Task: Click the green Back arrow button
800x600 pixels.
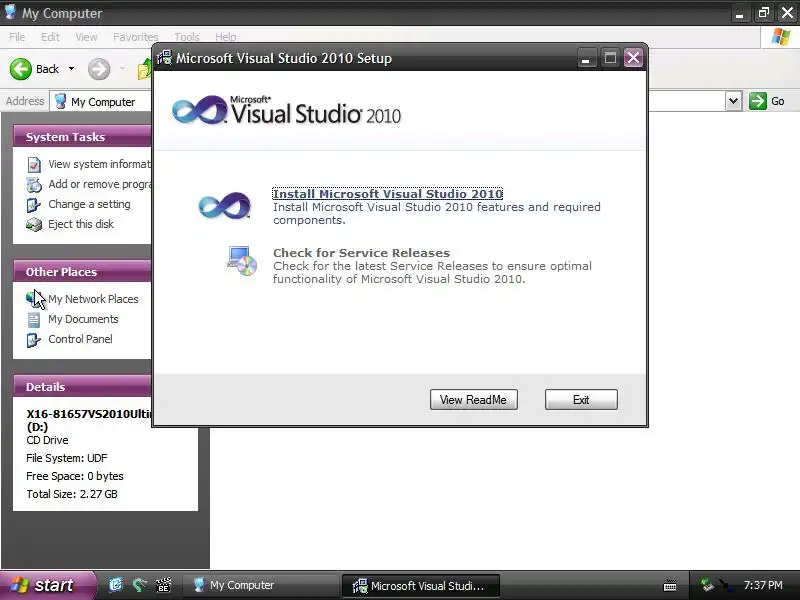Action: pyautogui.click(x=21, y=69)
